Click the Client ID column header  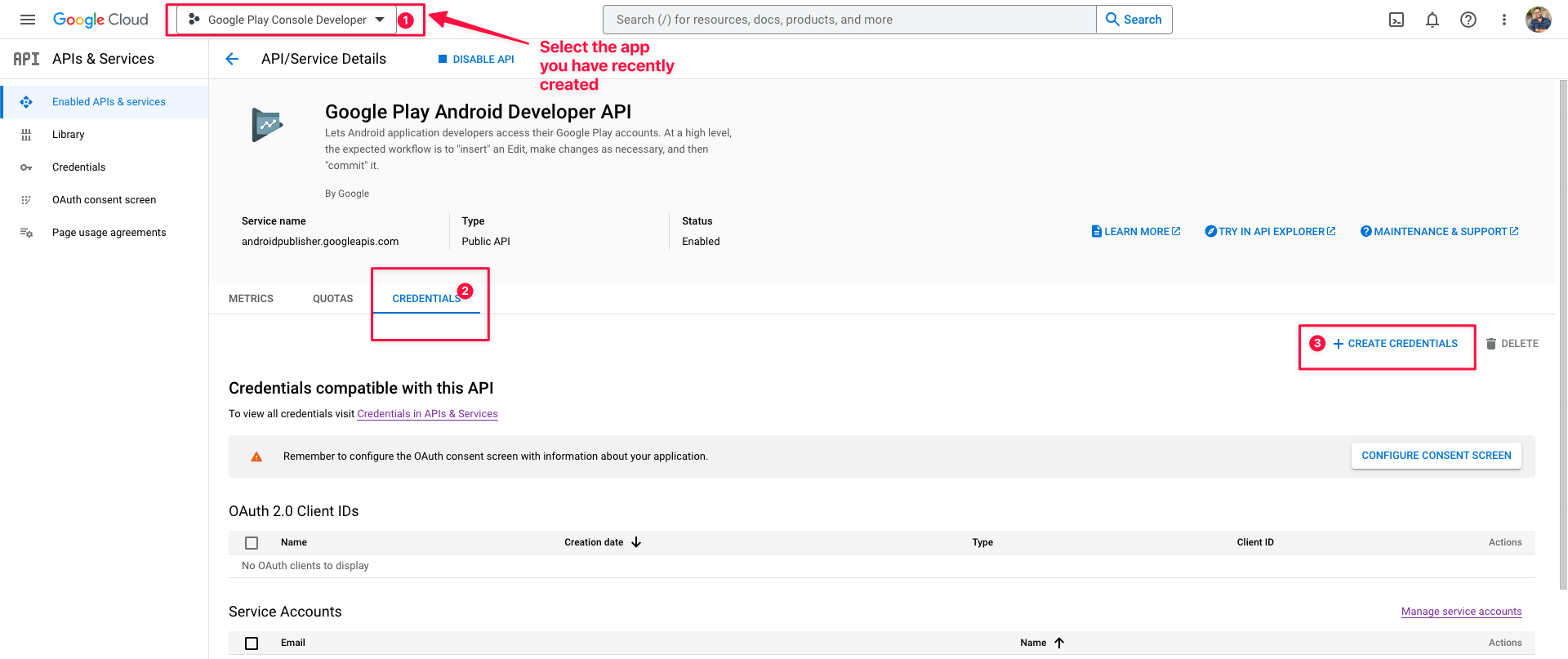point(1255,542)
